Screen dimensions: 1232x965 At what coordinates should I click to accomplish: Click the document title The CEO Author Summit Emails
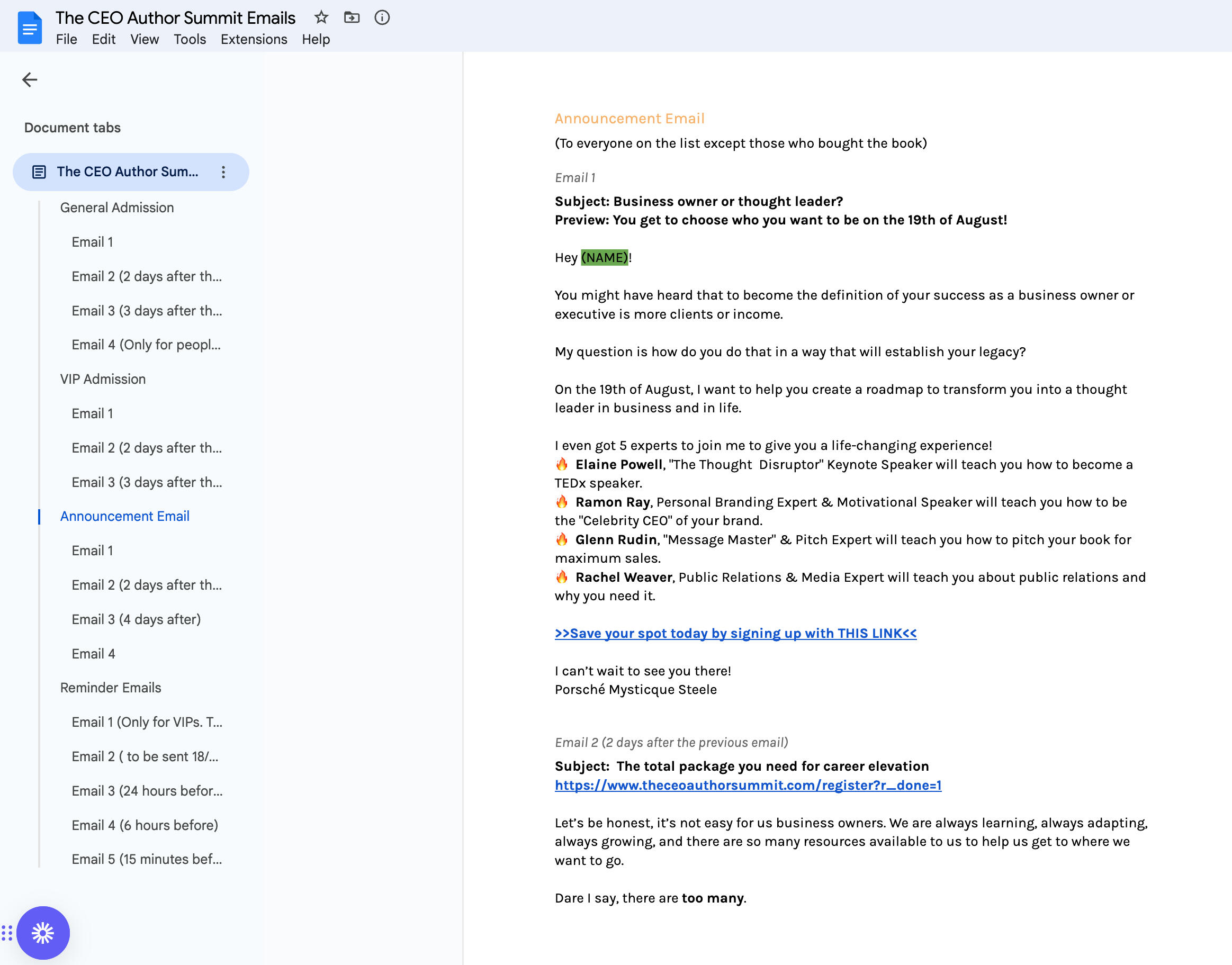(175, 17)
